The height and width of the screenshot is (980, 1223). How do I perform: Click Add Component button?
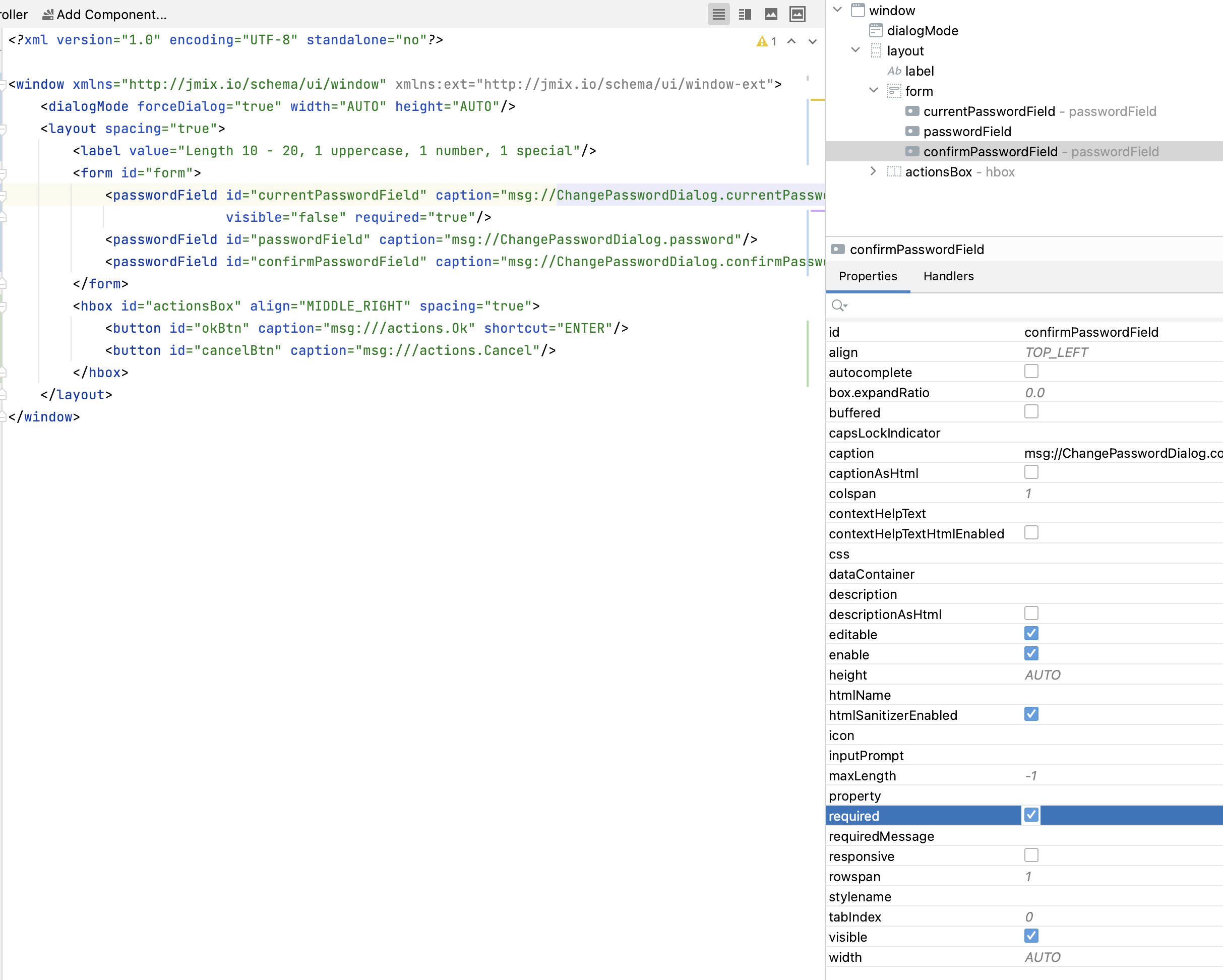click(105, 14)
